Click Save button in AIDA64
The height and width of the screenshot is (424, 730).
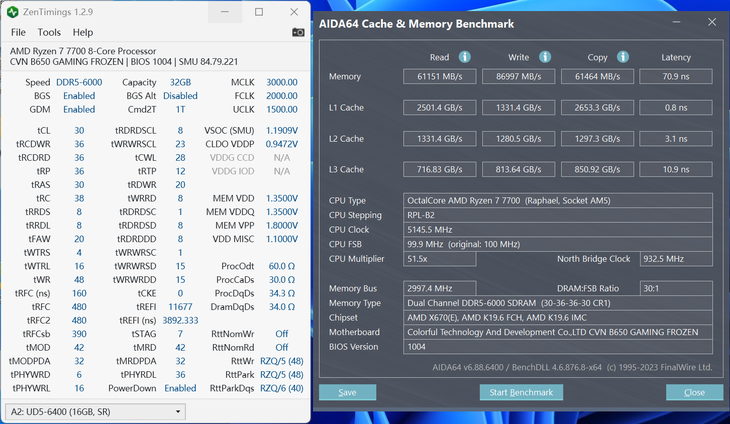pyautogui.click(x=347, y=392)
